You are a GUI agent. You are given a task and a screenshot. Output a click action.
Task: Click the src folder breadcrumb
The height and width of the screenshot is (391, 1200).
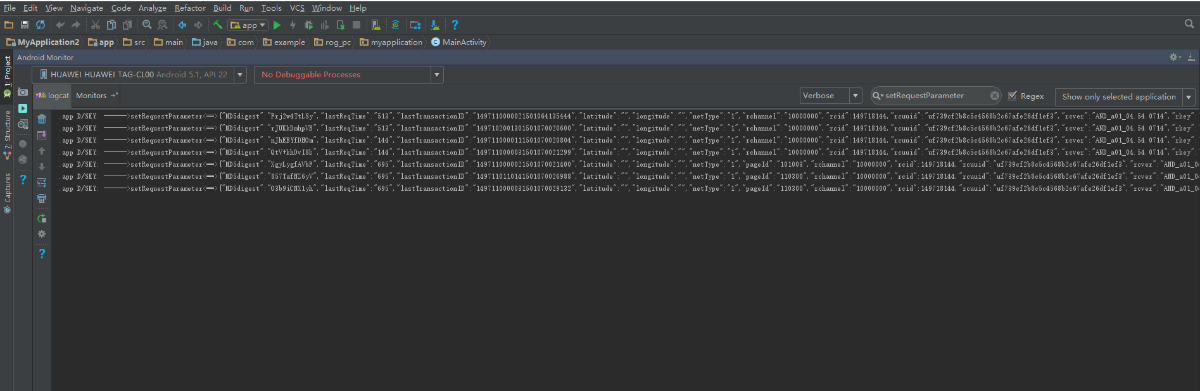coord(135,42)
